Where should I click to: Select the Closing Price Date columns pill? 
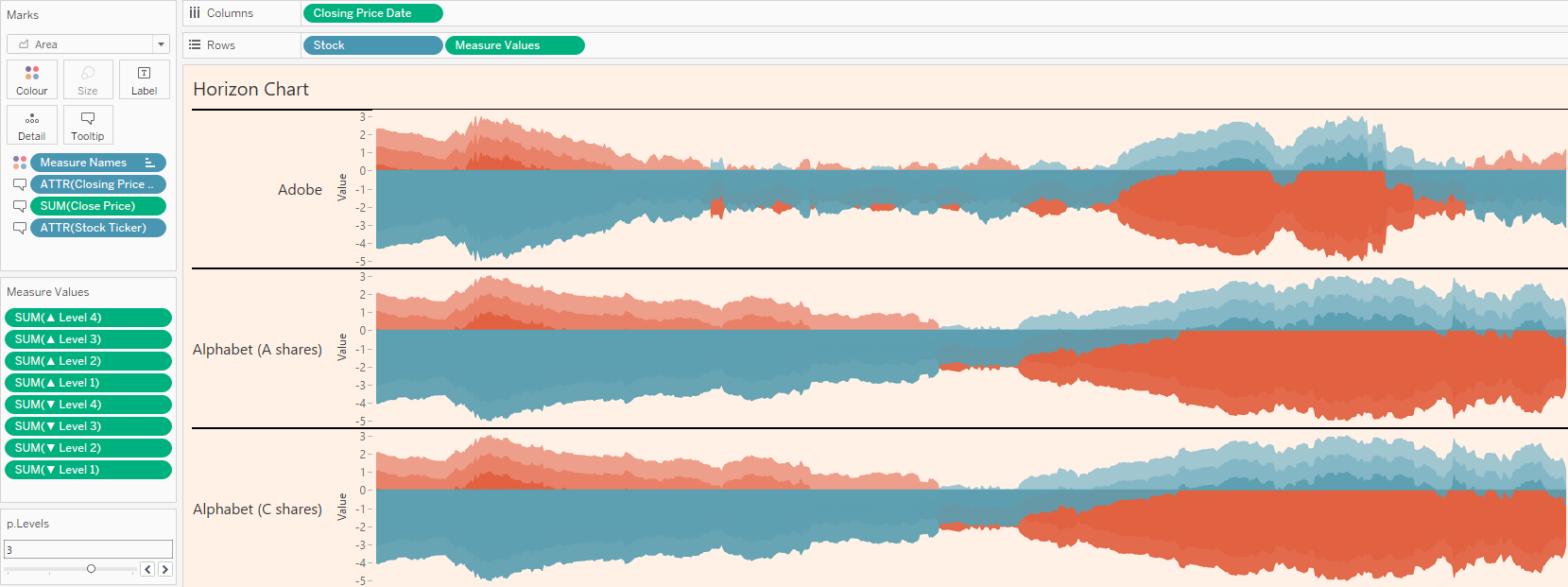point(372,13)
